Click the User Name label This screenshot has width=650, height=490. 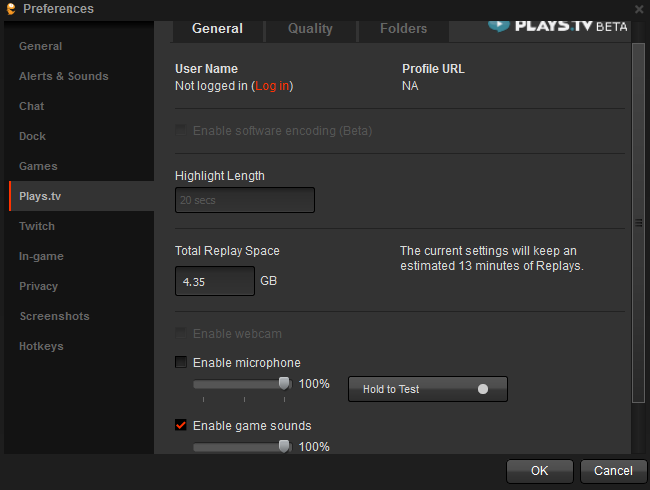click(206, 69)
